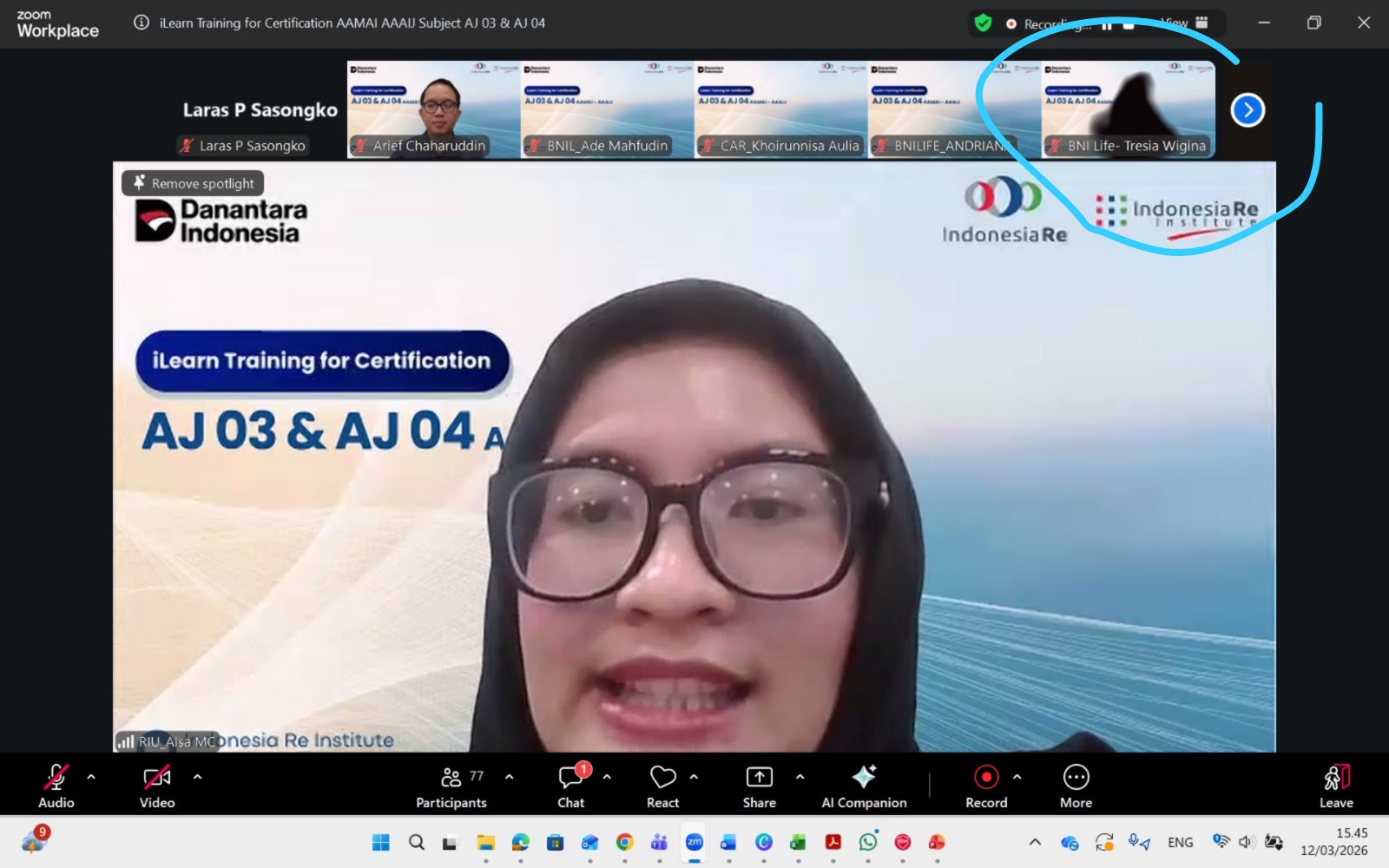Expand video options arrow next to Video

click(197, 777)
